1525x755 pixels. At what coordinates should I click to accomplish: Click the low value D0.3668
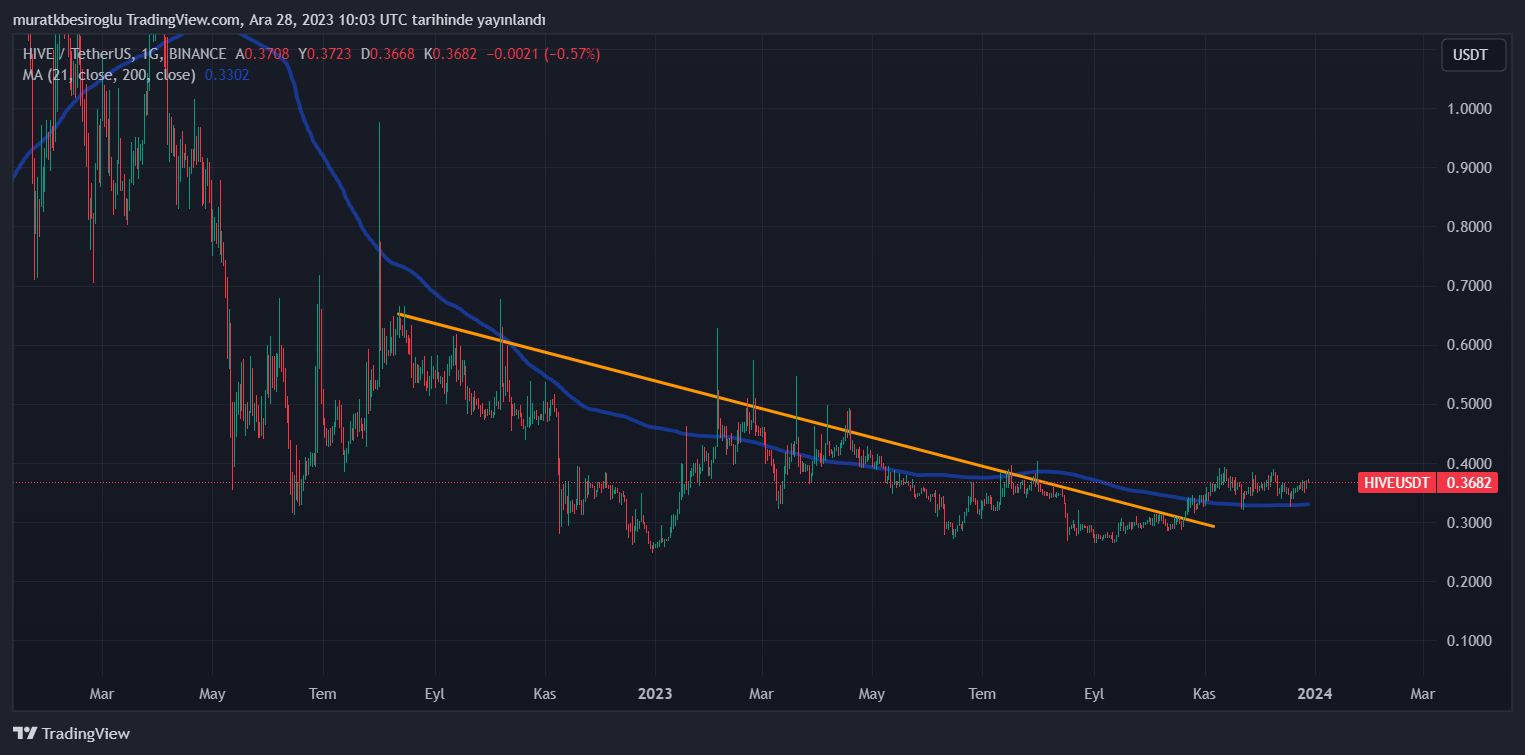(x=390, y=53)
